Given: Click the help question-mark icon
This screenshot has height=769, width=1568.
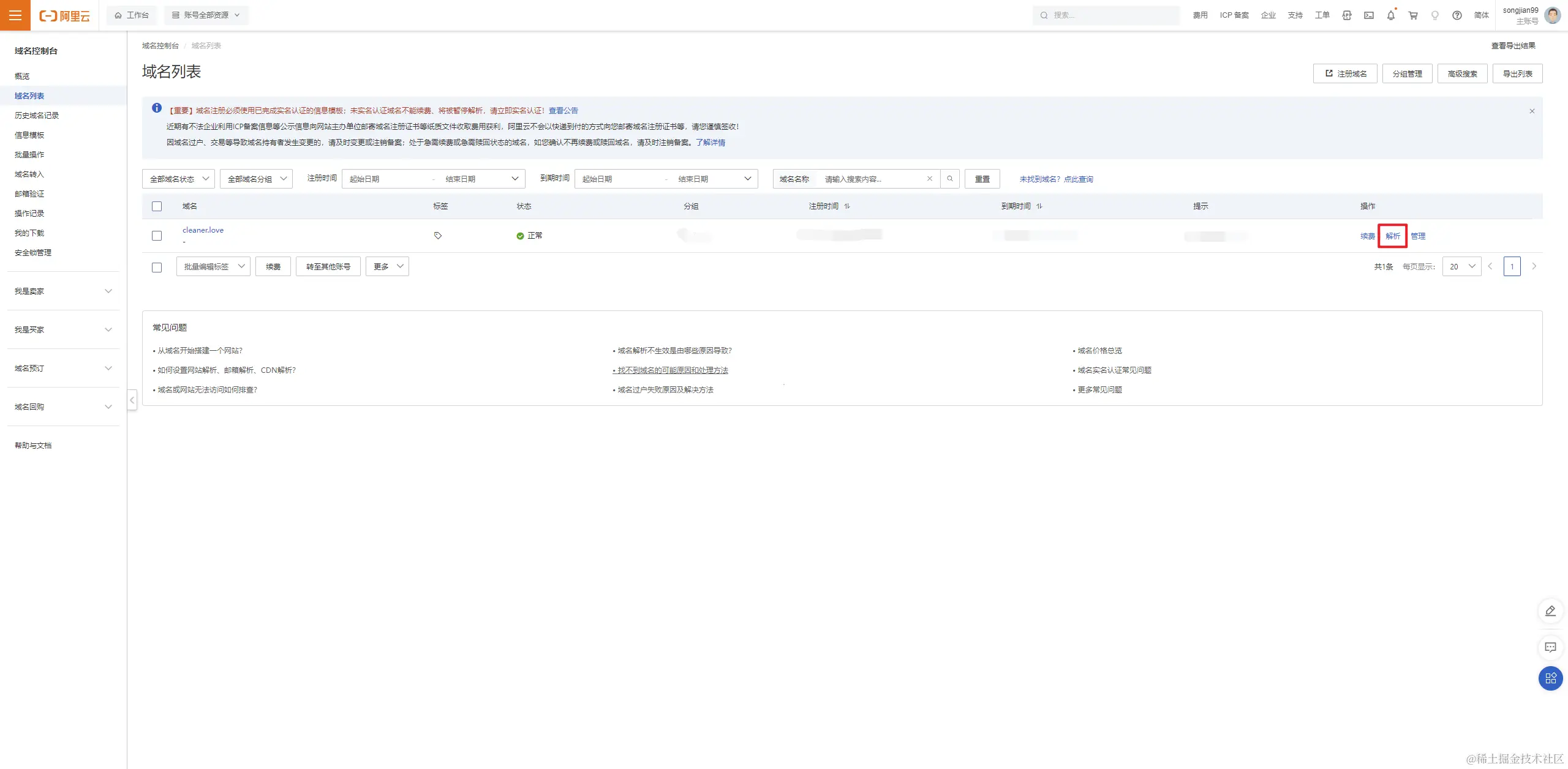Looking at the screenshot, I should pos(1457,15).
